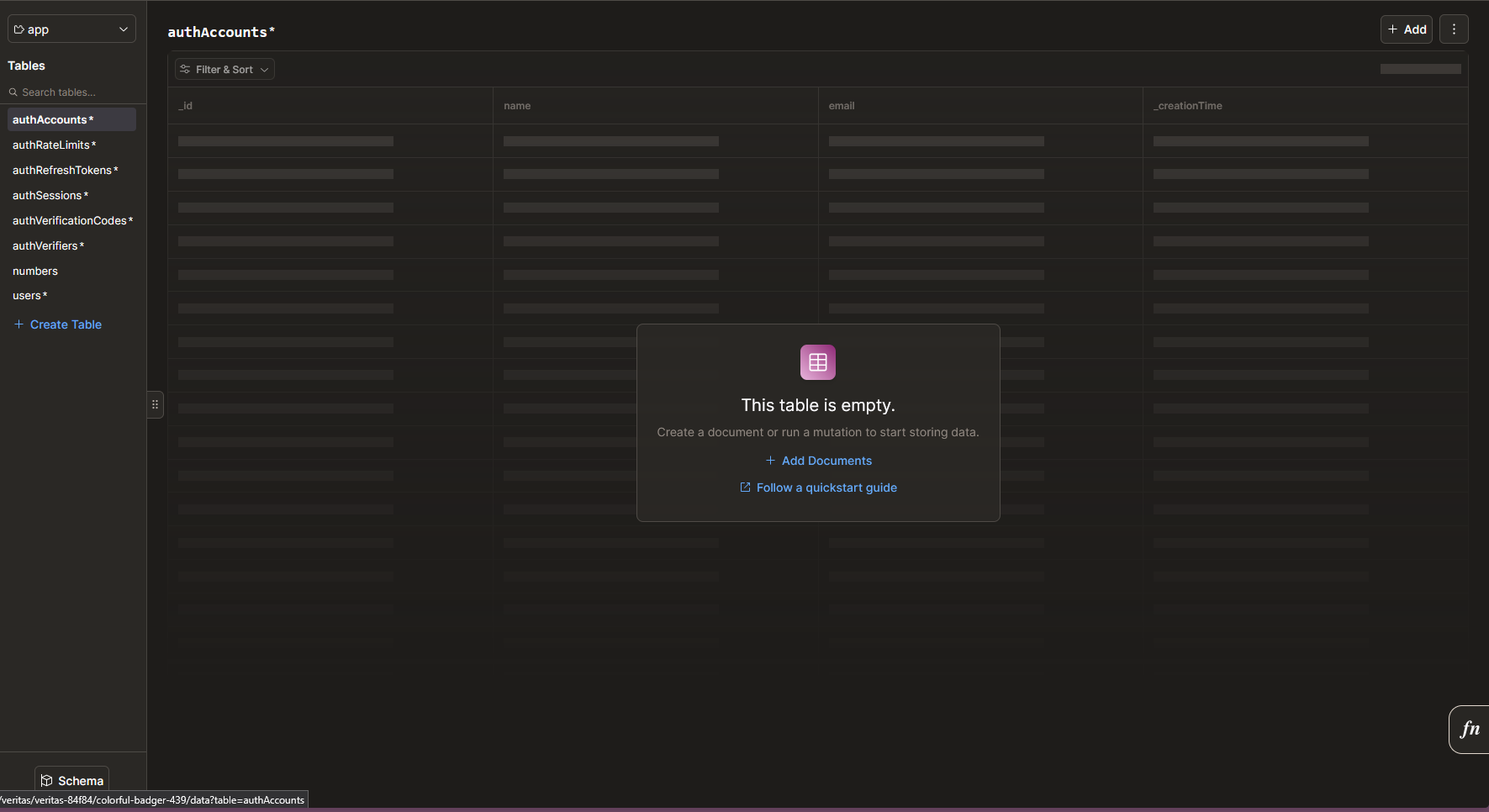
Task: Expand the Filter & Sort dropdown
Action: point(224,70)
